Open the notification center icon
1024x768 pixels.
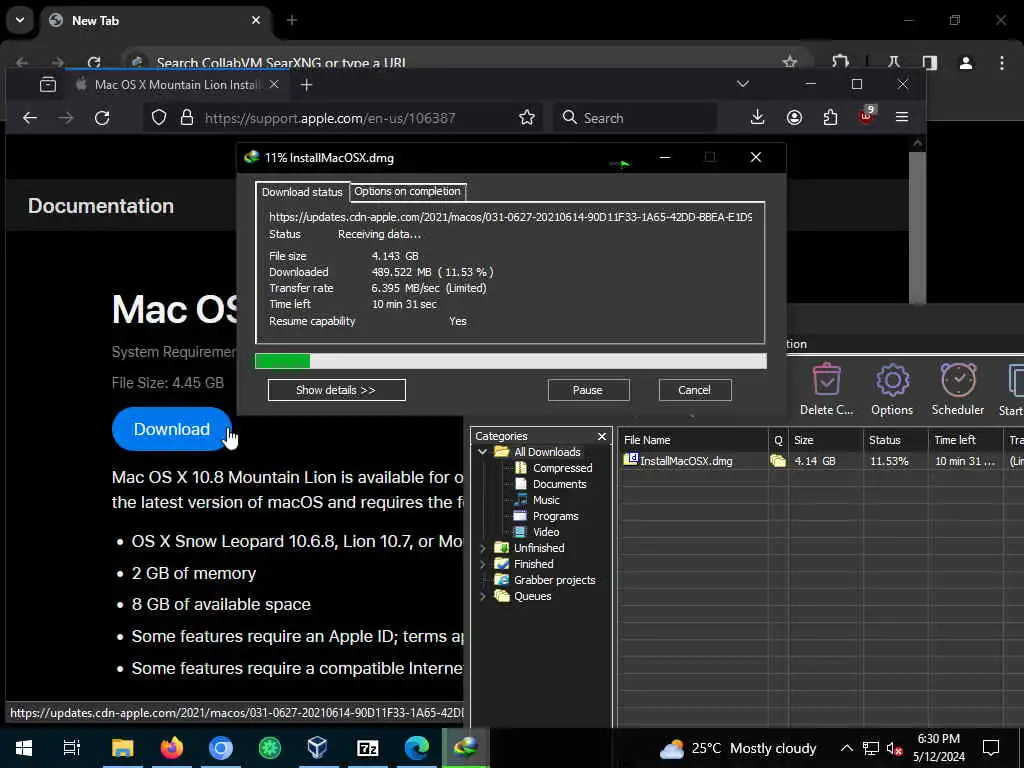(x=991, y=748)
